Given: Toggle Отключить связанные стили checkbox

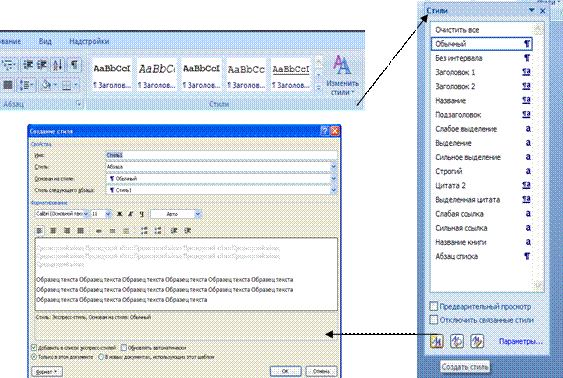Looking at the screenshot, I should tap(434, 319).
